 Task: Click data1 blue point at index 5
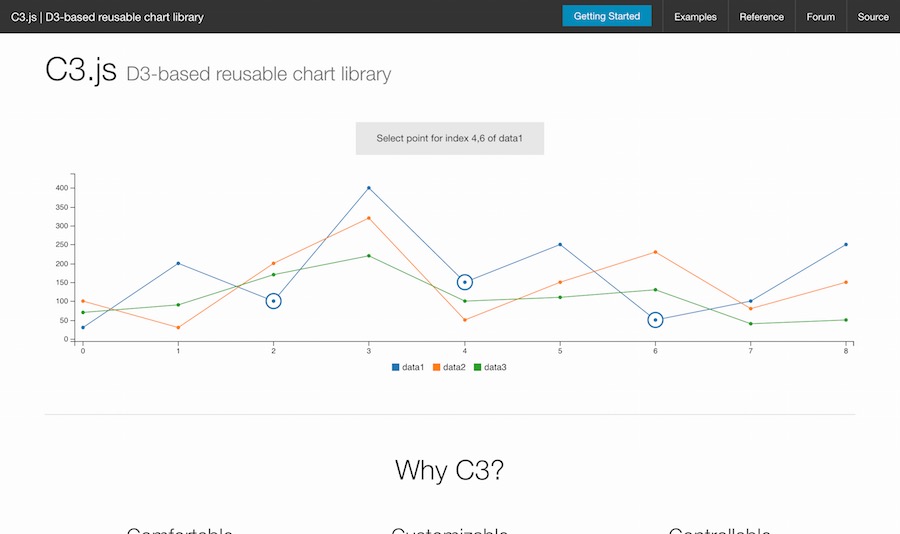click(x=560, y=245)
